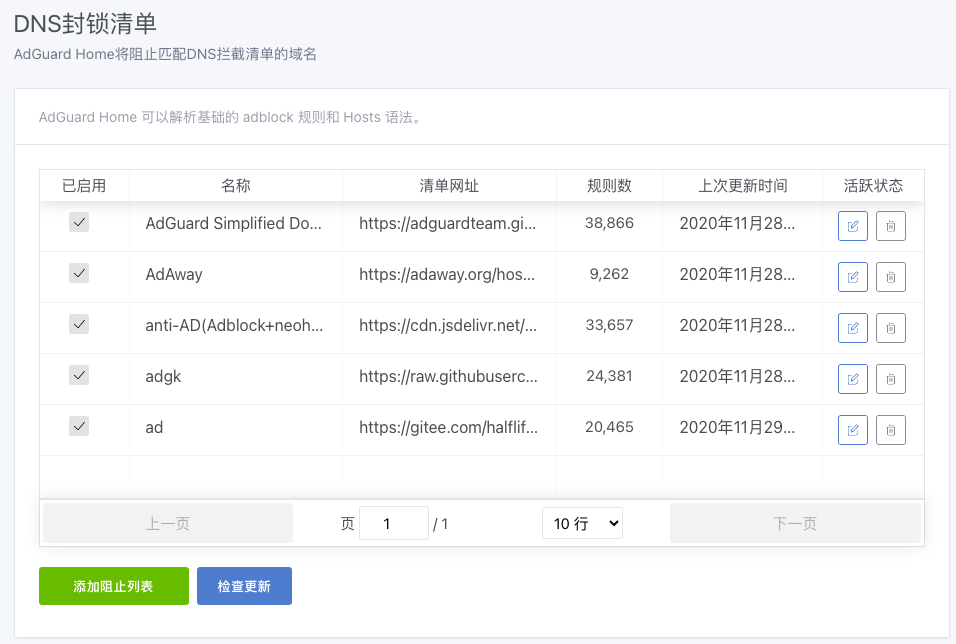Sort by the 规则数 column header
956x644 pixels.
click(x=609, y=185)
